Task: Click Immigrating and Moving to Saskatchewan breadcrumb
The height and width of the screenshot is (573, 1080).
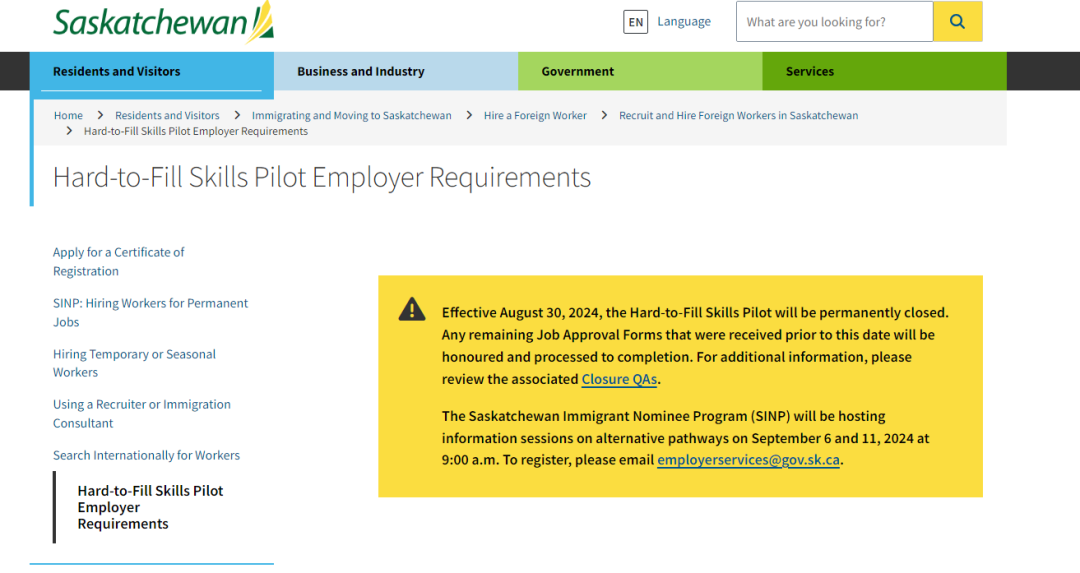Action: coord(352,115)
